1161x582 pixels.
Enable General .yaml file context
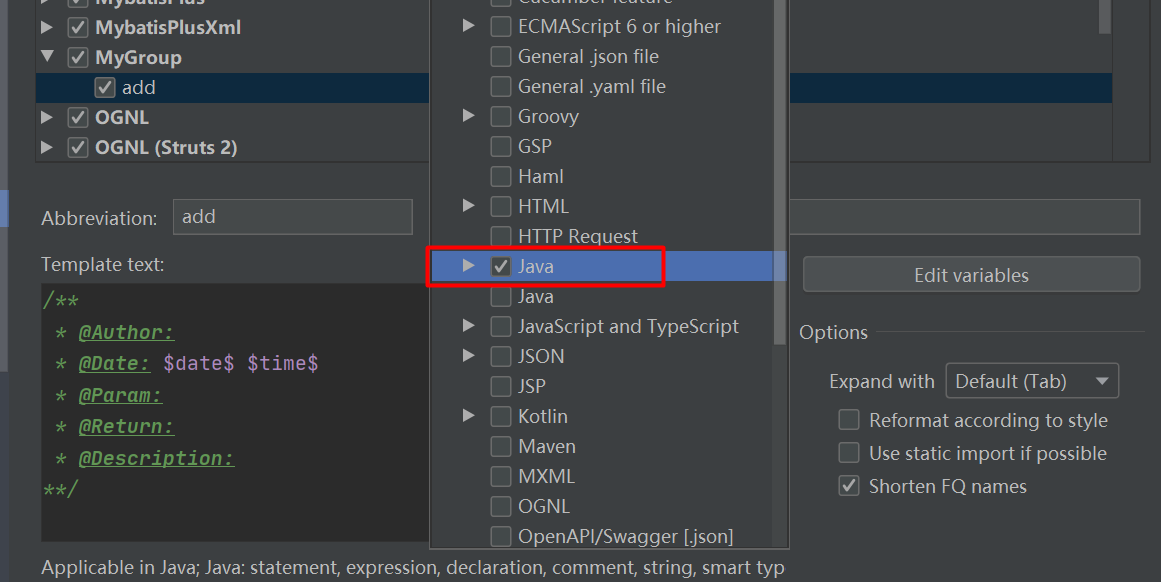point(501,87)
